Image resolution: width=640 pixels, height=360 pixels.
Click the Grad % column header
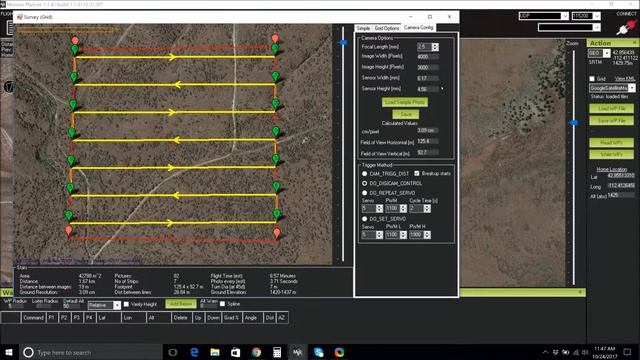(231, 318)
